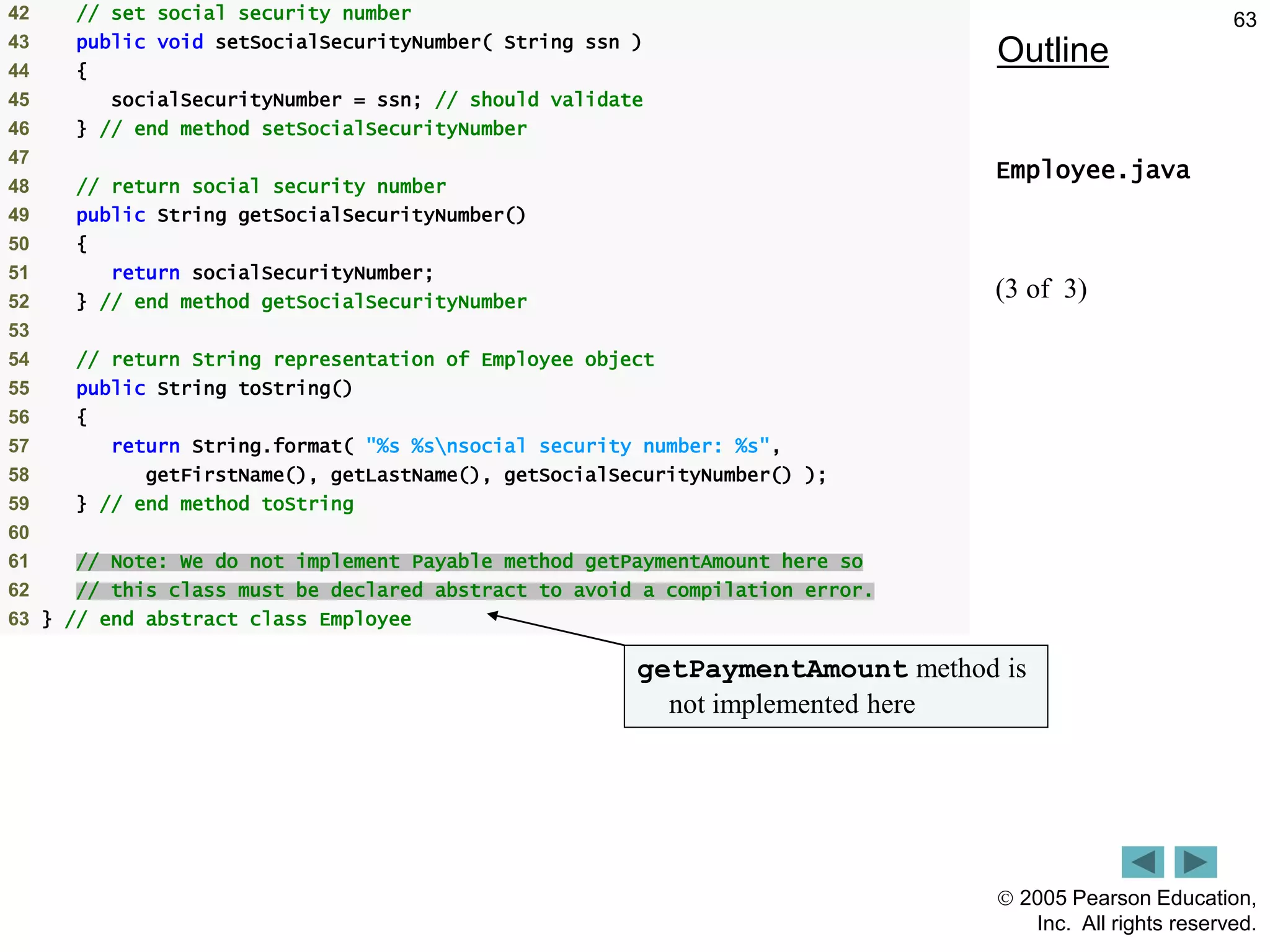Click the should validate comment
This screenshot has height=952, width=1270.
(539, 100)
